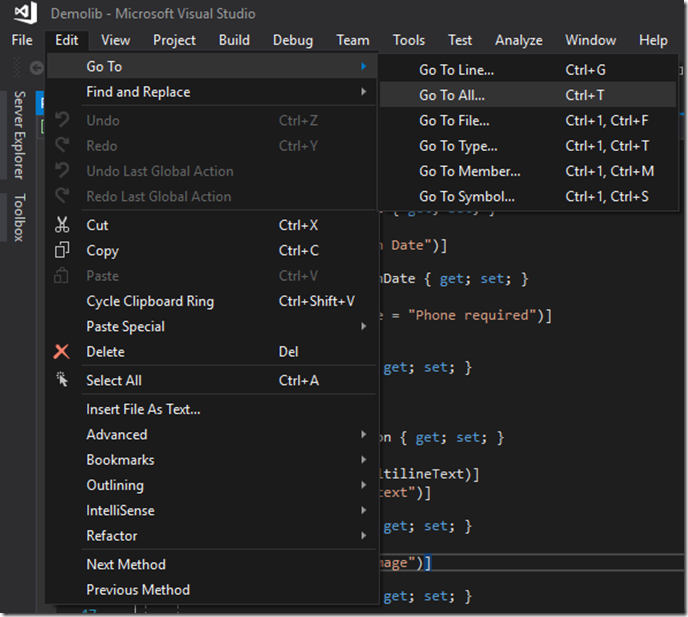The height and width of the screenshot is (617, 688).
Task: Choose Go To Symbol command
Action: (528, 196)
